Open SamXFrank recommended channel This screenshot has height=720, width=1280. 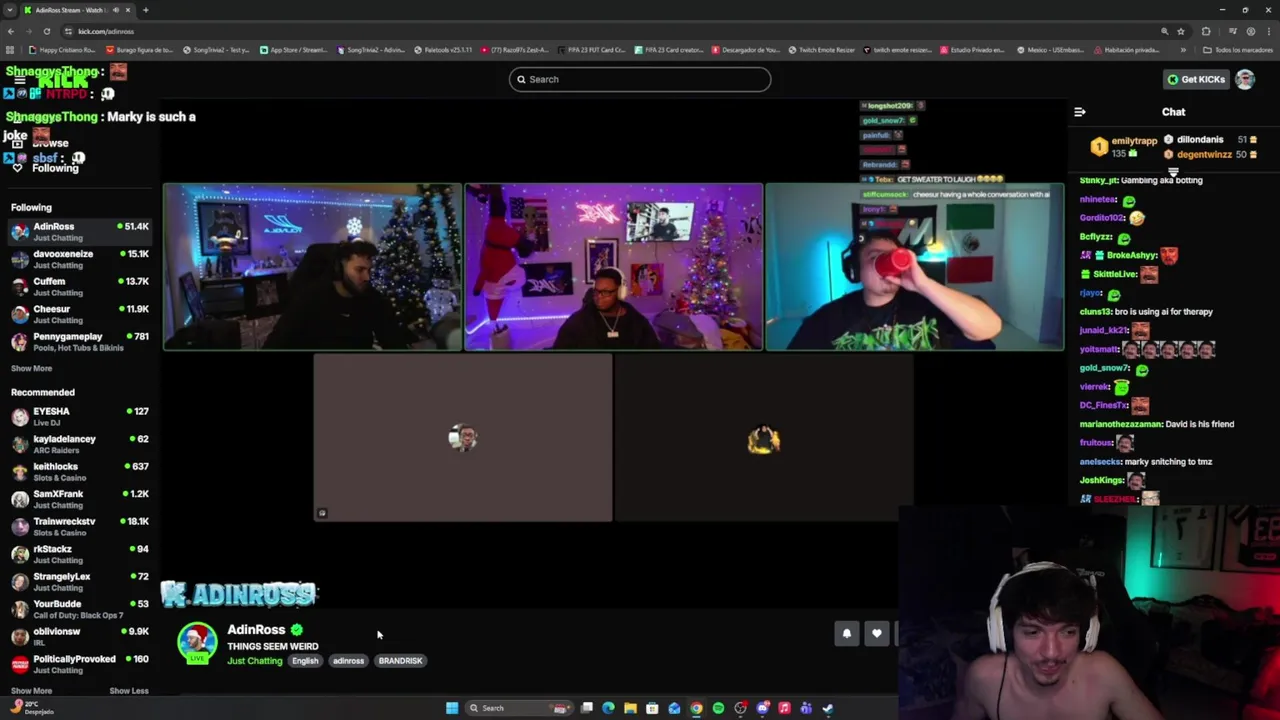[80, 499]
